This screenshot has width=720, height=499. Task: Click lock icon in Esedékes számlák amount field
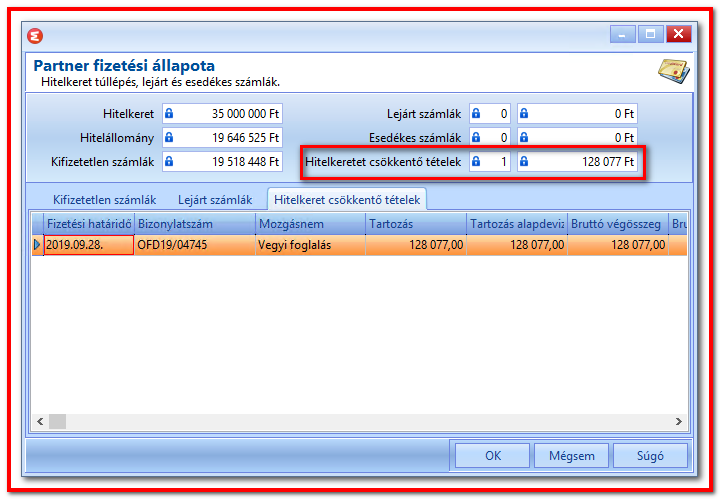[524, 137]
